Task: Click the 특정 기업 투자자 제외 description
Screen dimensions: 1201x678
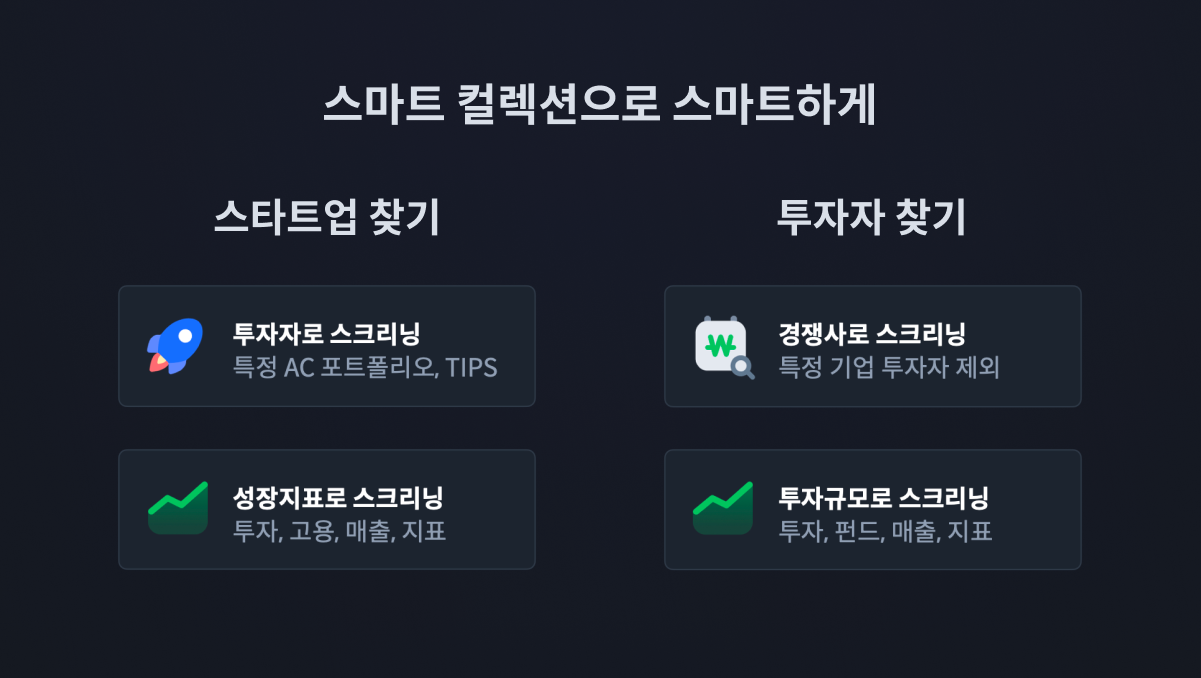Action: tap(889, 367)
